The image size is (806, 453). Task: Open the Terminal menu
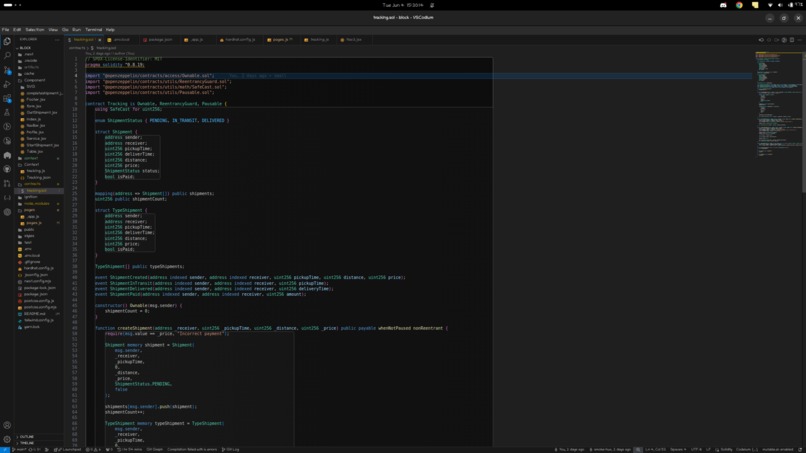pos(94,30)
